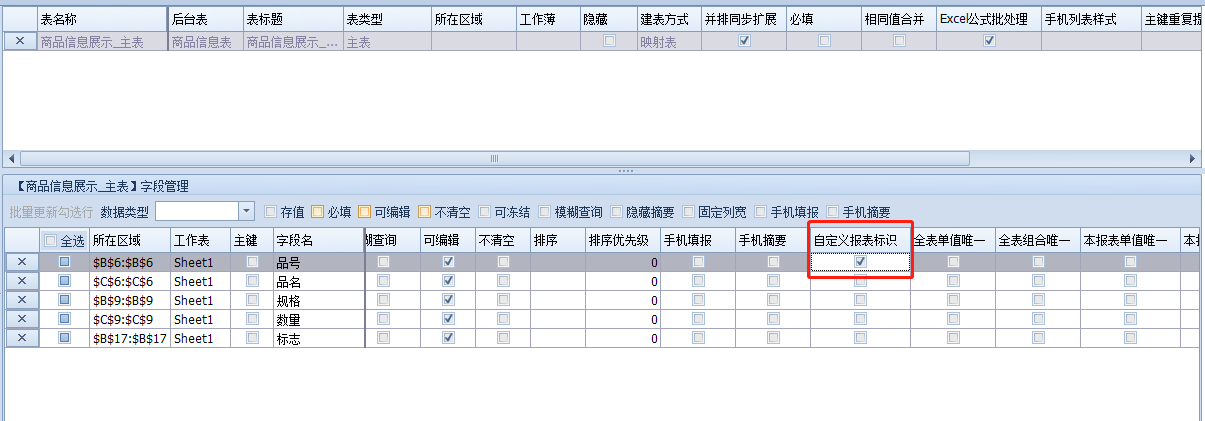The image size is (1205, 421).
Task: Click the 批量更新勾选行 button
Action: (x=51, y=212)
